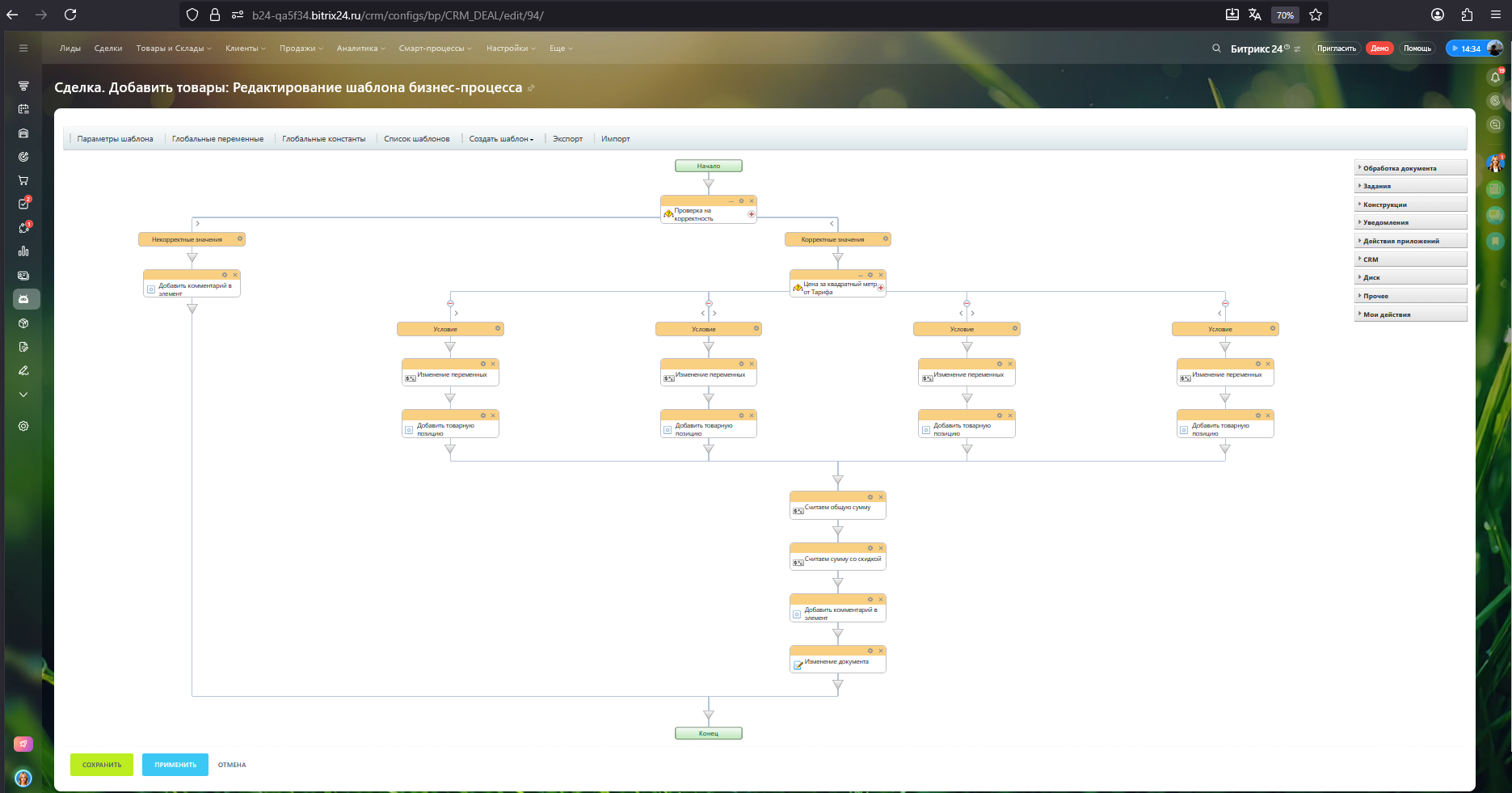The width and height of the screenshot is (1512, 793).
Task: Click the pin icon next to page title
Action: coord(531,88)
